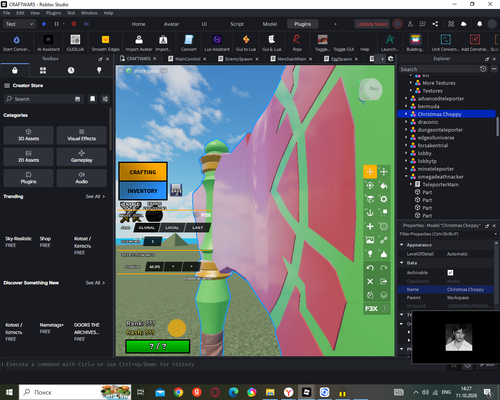The width and height of the screenshot is (500, 400).
Task: Open the Lux Assistant plugin
Action: [x=217, y=43]
